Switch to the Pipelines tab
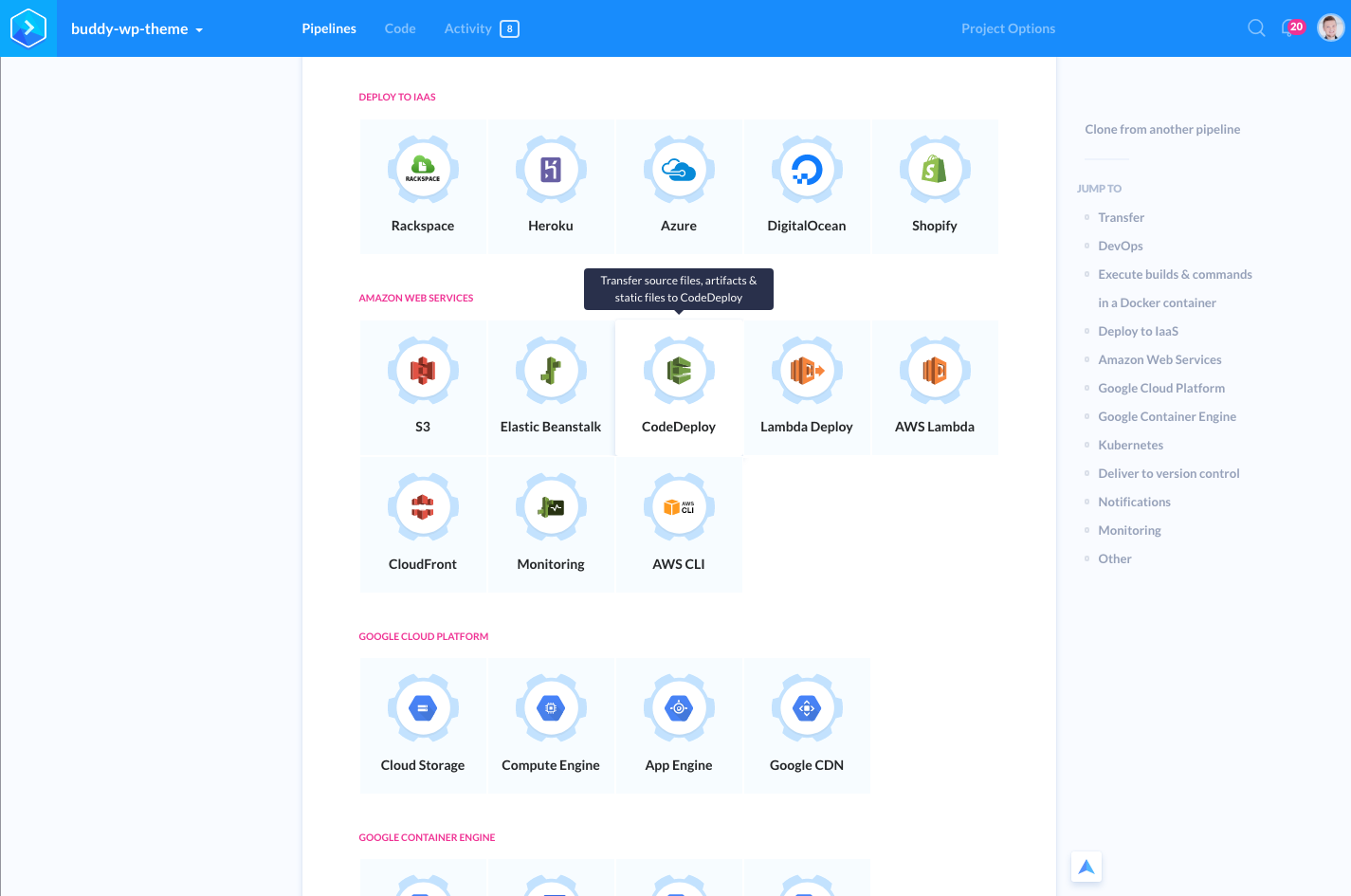 point(329,28)
